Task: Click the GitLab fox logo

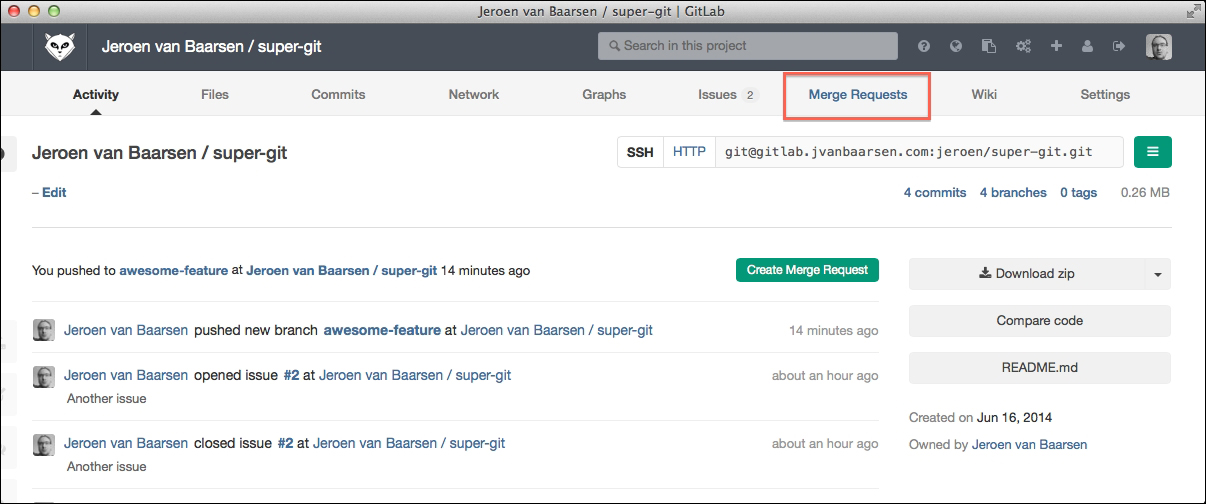Action: tap(59, 46)
